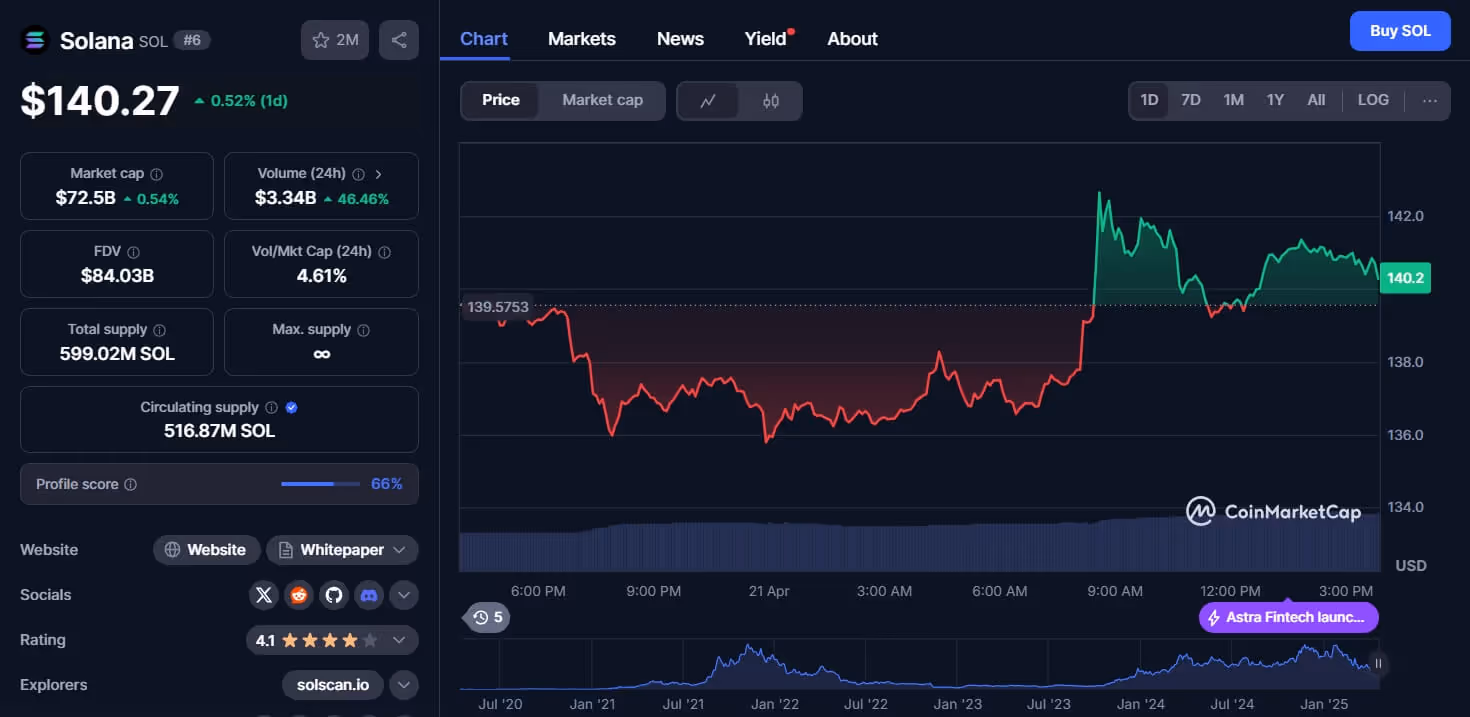Open the About tab
This screenshot has width=1470, height=717.
click(x=852, y=39)
